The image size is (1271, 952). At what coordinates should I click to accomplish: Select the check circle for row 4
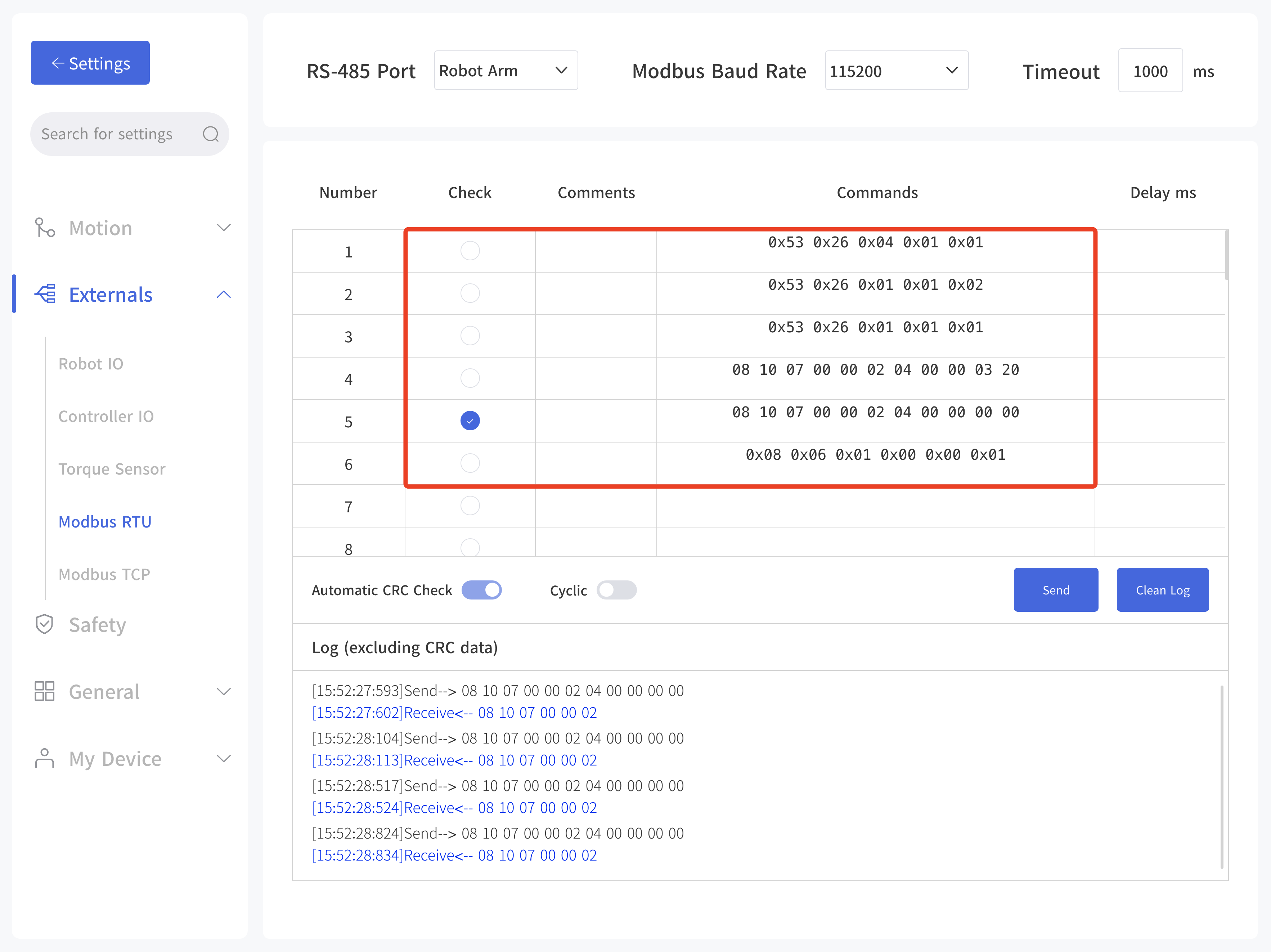click(x=470, y=378)
